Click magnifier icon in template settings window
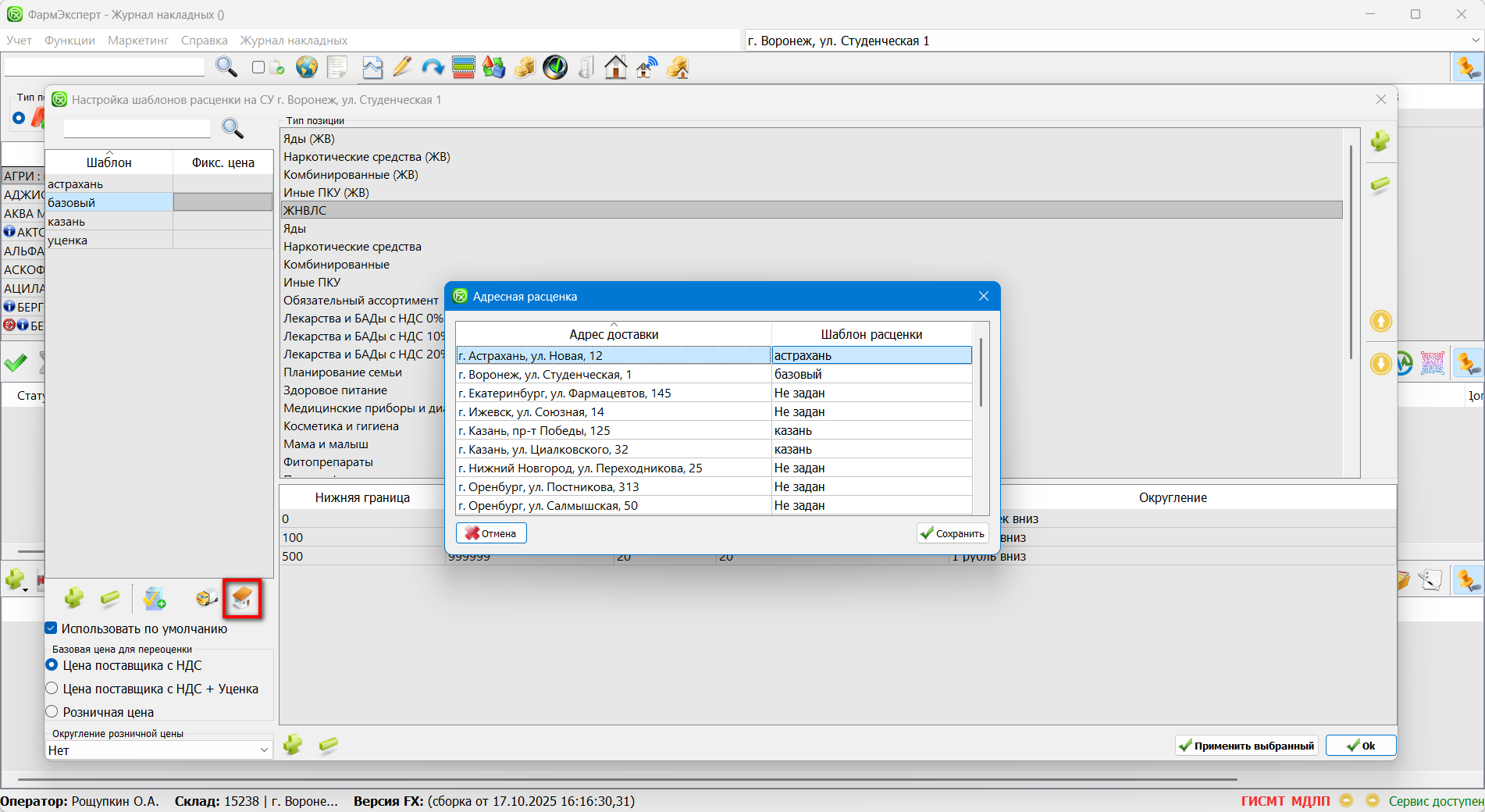 tap(233, 128)
